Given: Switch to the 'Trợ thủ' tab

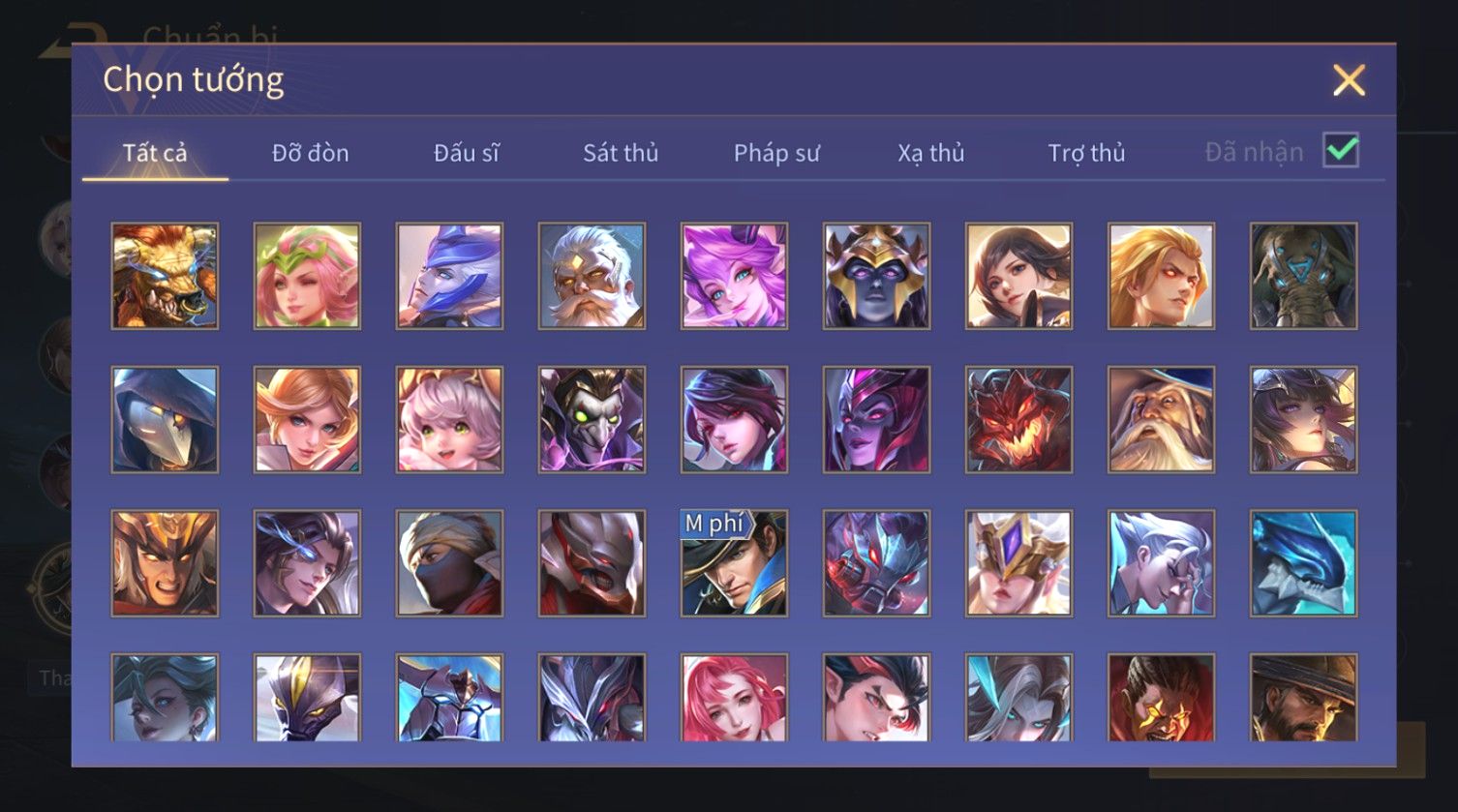Looking at the screenshot, I should pos(1086,153).
